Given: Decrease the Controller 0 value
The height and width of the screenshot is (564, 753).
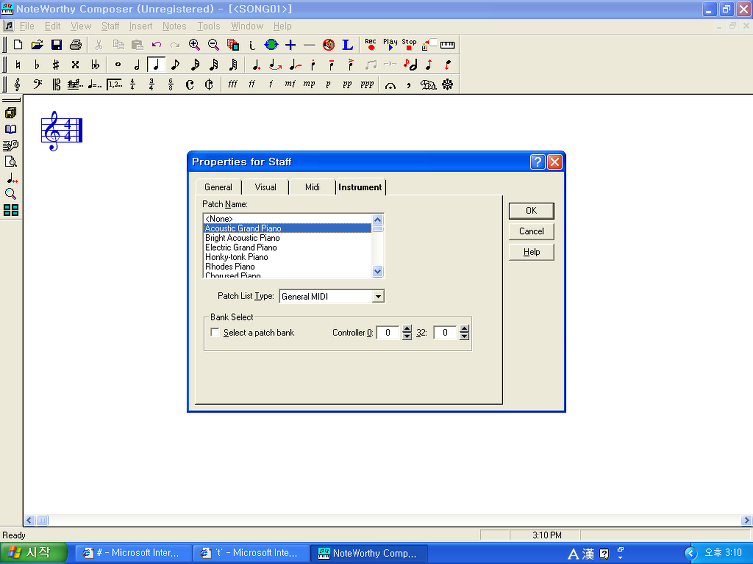Looking at the screenshot, I should point(407,336).
